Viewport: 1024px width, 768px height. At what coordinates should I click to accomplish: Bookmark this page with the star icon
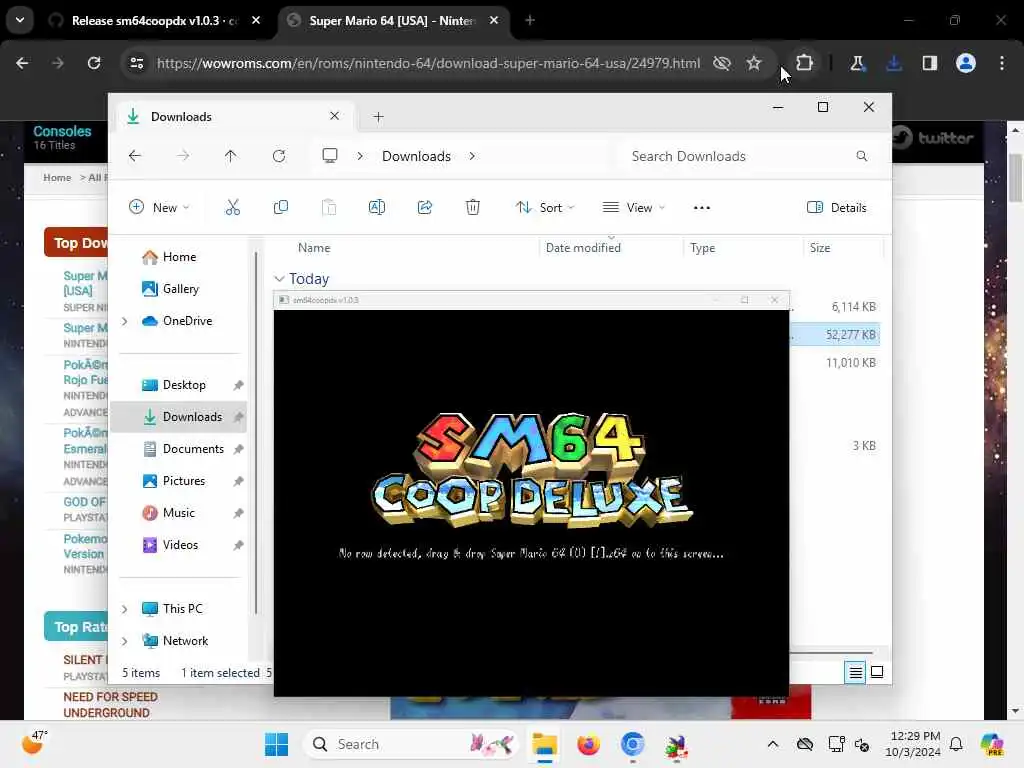tap(754, 63)
